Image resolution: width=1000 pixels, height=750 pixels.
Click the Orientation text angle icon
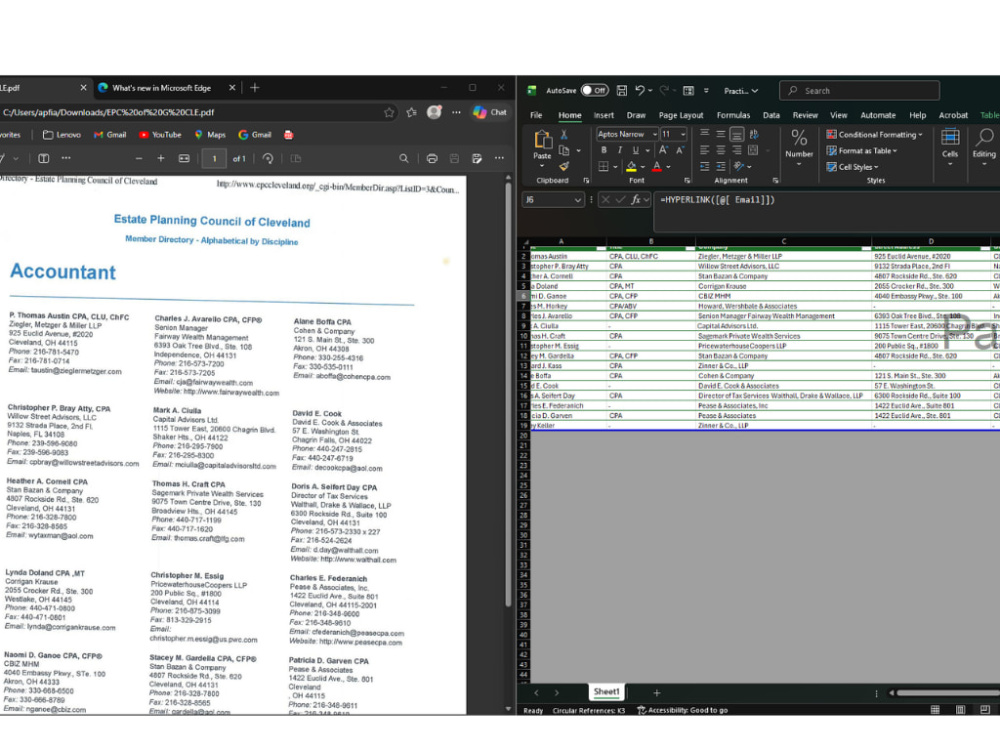coord(740,166)
